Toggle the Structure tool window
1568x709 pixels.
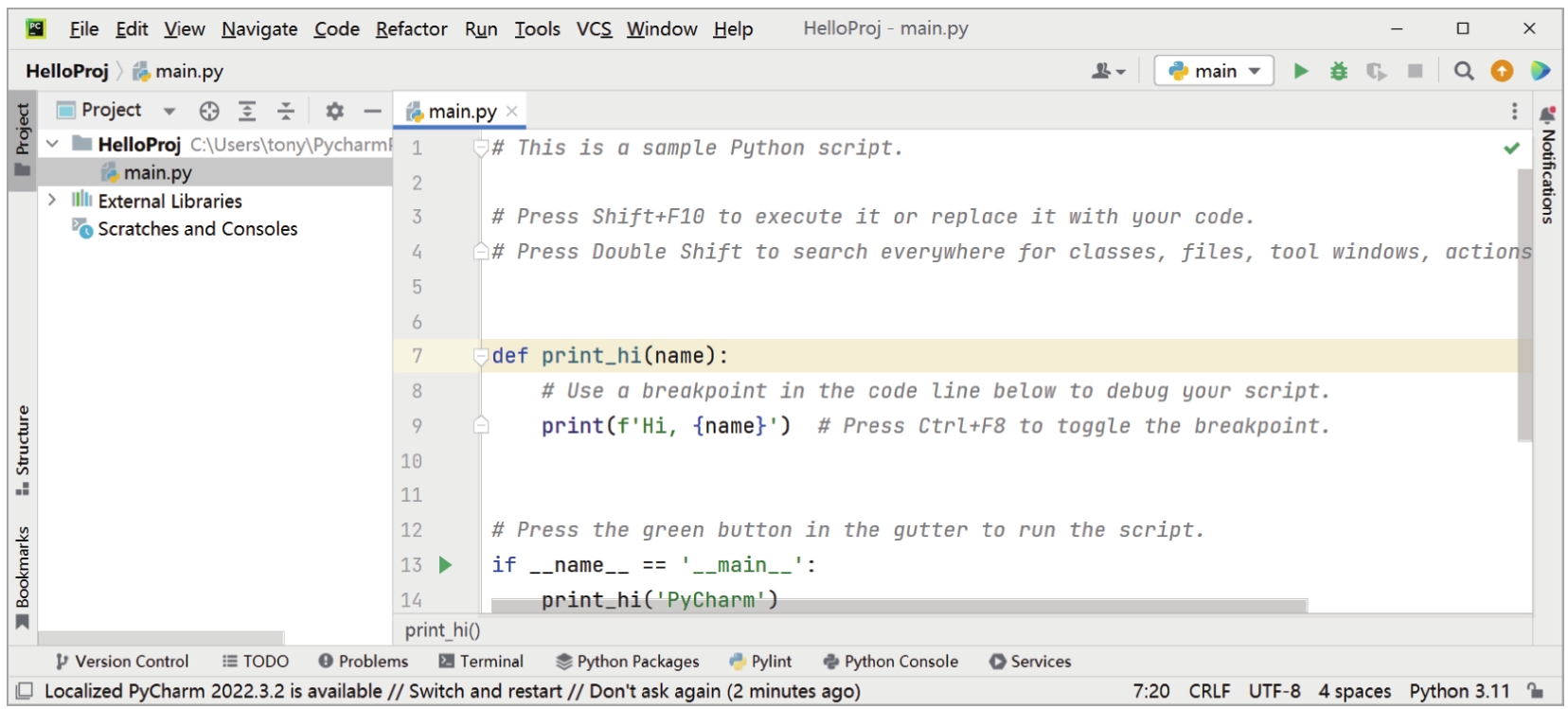23,450
